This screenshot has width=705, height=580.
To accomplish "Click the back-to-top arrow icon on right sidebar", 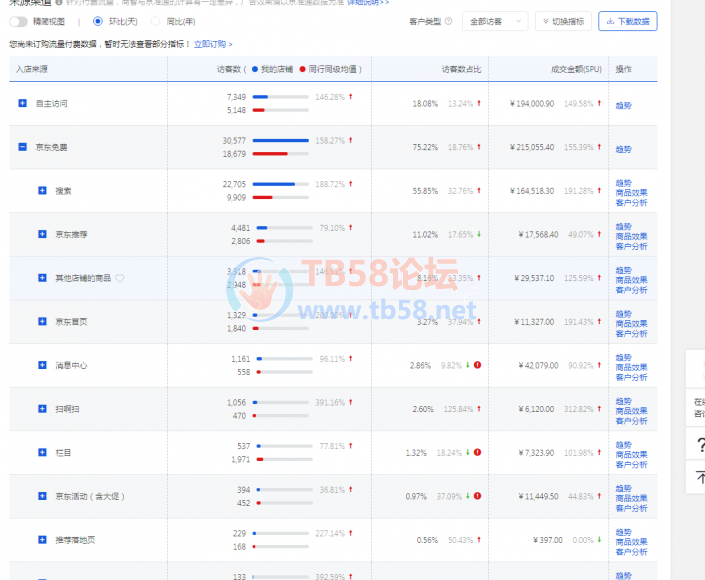I will click(x=700, y=477).
